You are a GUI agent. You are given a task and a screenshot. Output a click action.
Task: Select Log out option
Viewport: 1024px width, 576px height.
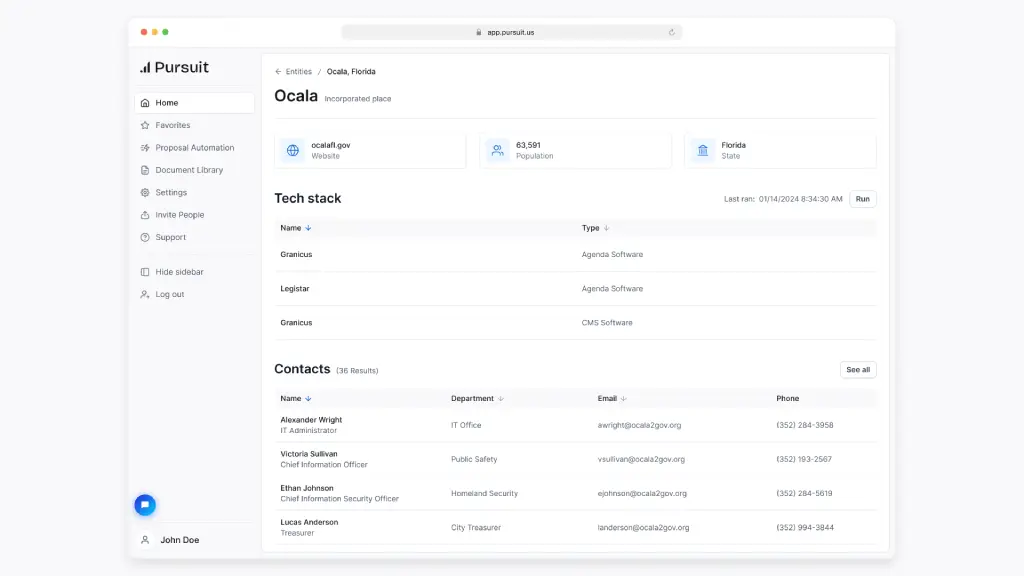coord(195,295)
